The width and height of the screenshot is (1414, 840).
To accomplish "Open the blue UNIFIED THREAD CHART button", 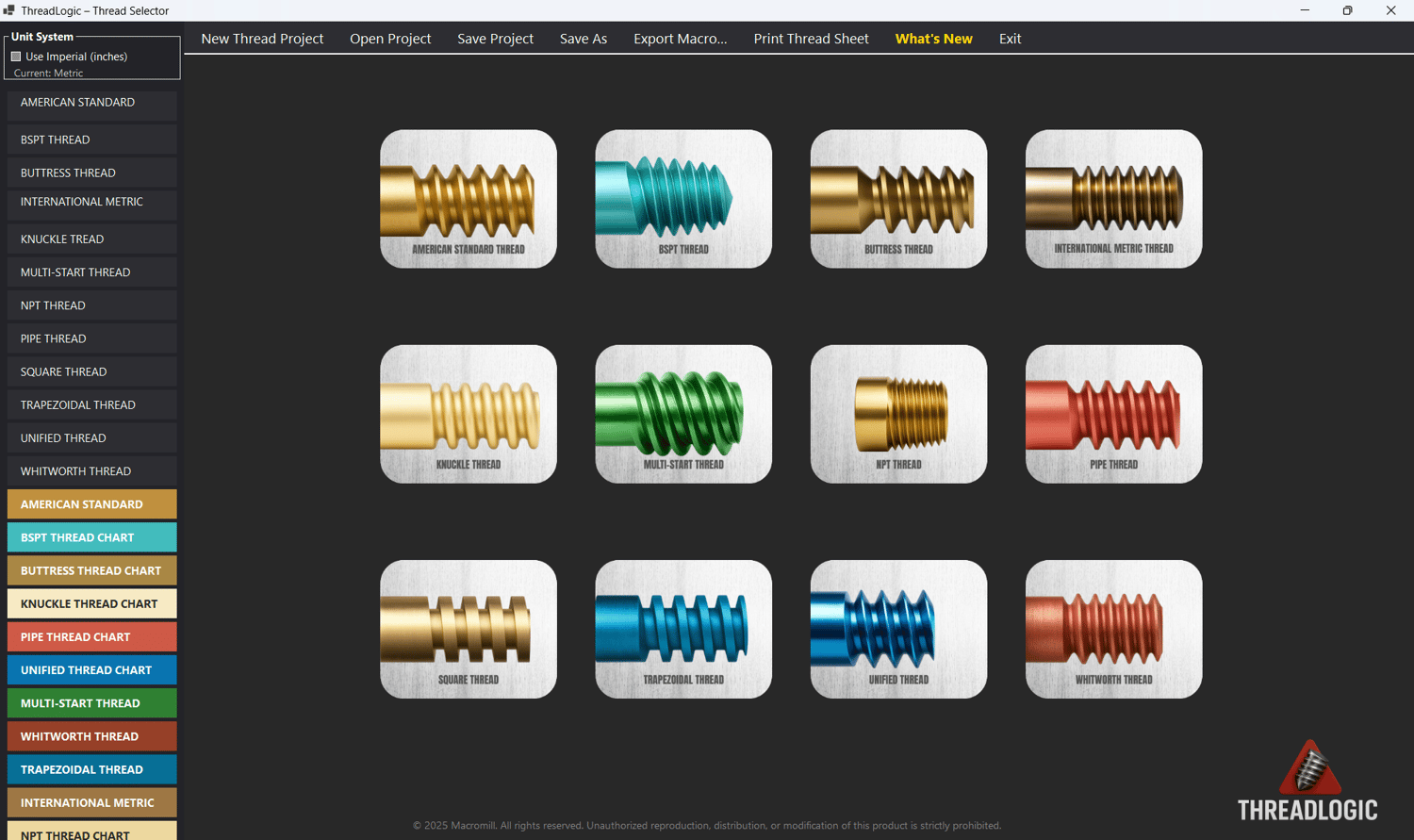I will (91, 669).
